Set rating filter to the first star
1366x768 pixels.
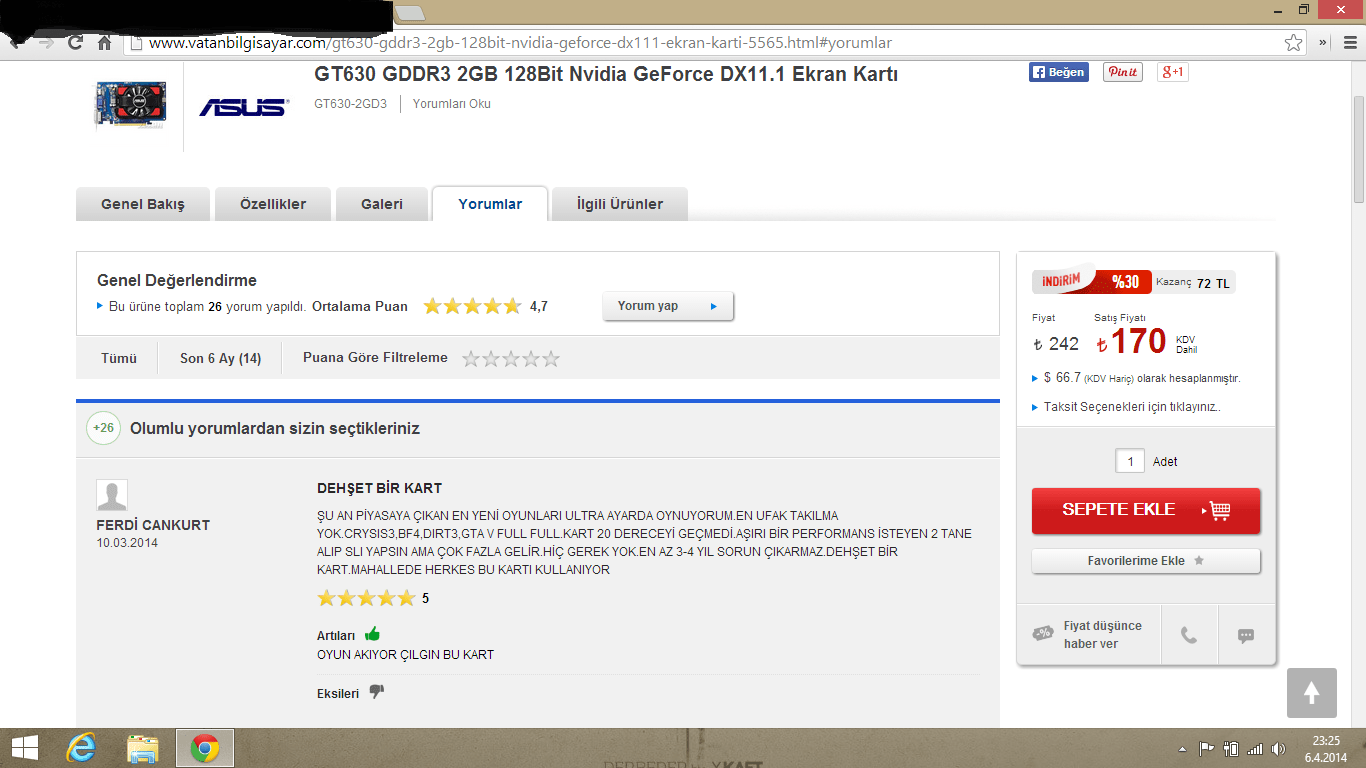click(472, 358)
